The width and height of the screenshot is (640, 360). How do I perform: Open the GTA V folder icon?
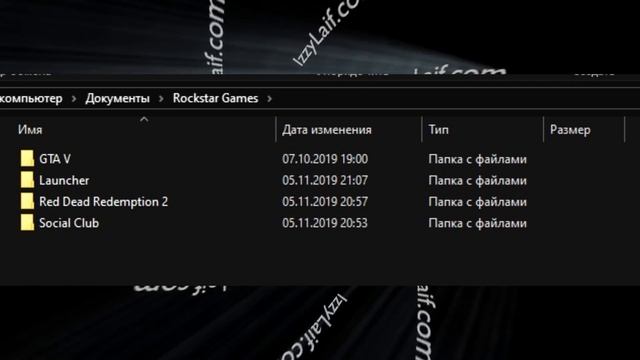(x=27, y=158)
